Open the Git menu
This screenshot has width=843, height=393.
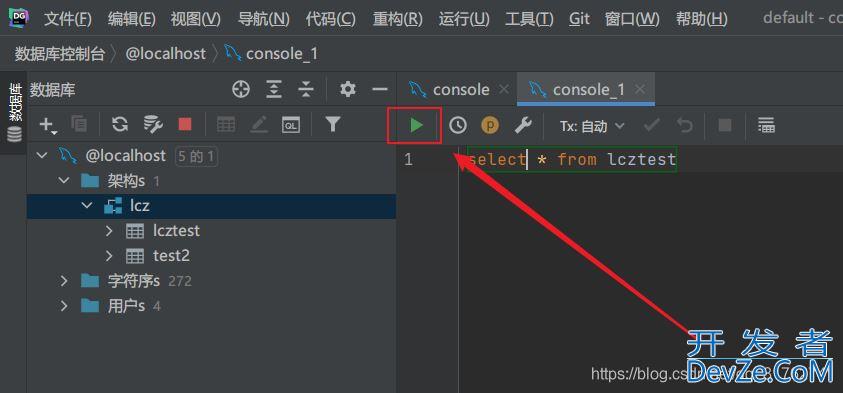(579, 19)
